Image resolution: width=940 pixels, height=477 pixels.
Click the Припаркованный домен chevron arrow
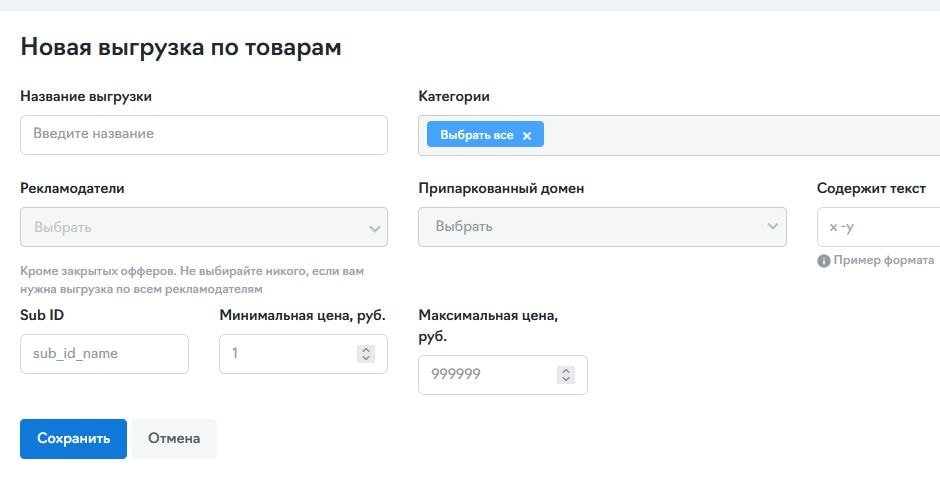(773, 226)
